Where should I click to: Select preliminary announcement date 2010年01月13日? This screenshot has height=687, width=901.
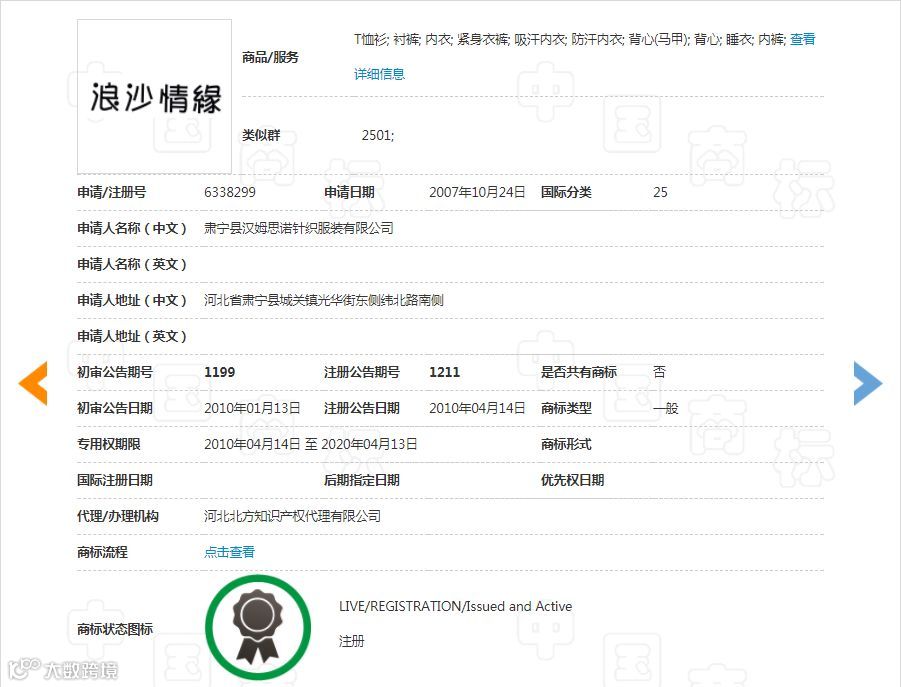[x=252, y=408]
